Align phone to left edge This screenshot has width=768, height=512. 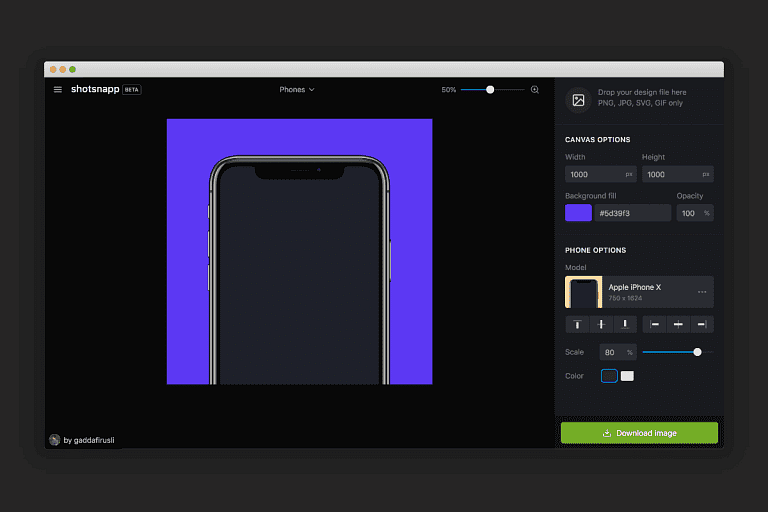654,324
